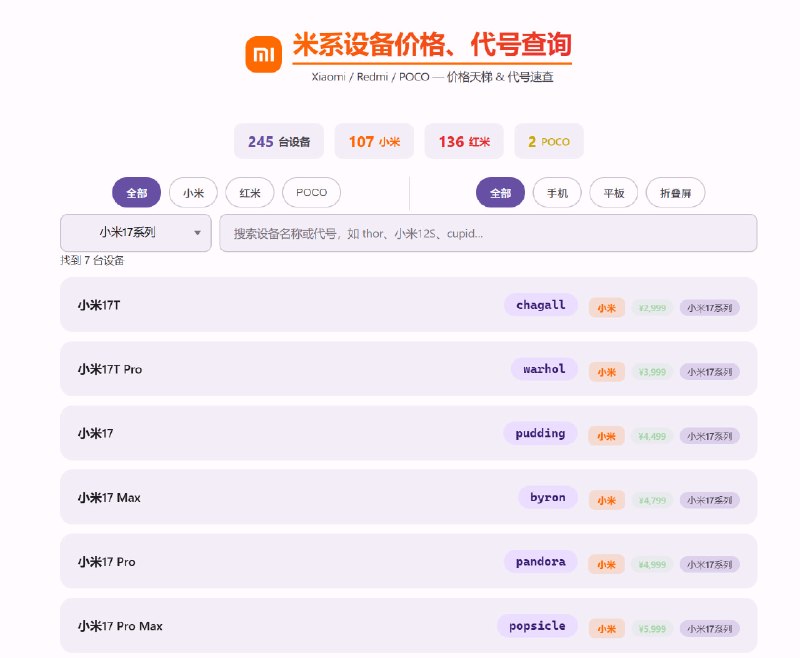Click the pandora codename badge
Screen dimensions: 800x658
coord(541,562)
